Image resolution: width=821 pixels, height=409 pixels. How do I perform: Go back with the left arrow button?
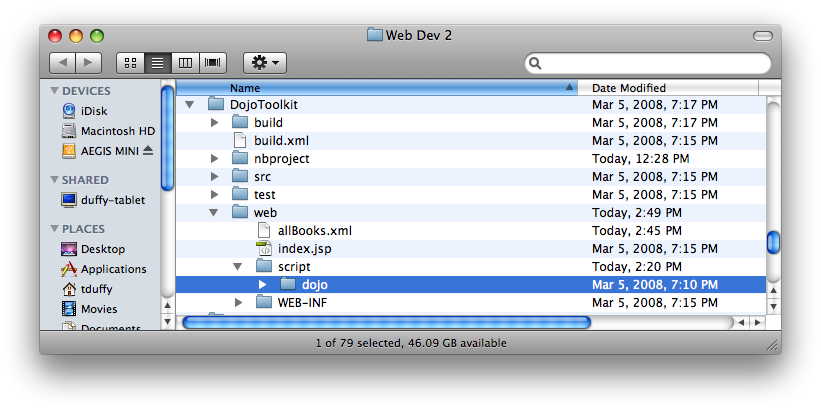coord(63,63)
